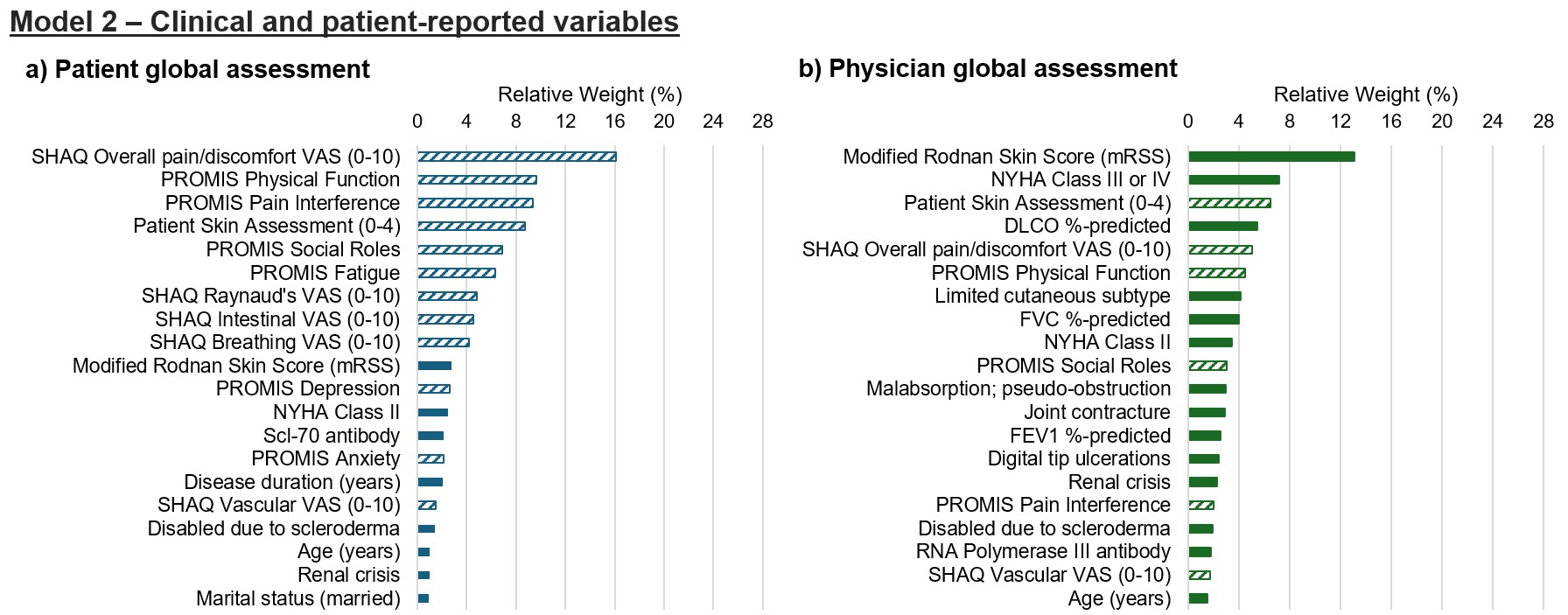Click the 'a) Patient global assessment' title
The image size is (1568, 615).
198,70
